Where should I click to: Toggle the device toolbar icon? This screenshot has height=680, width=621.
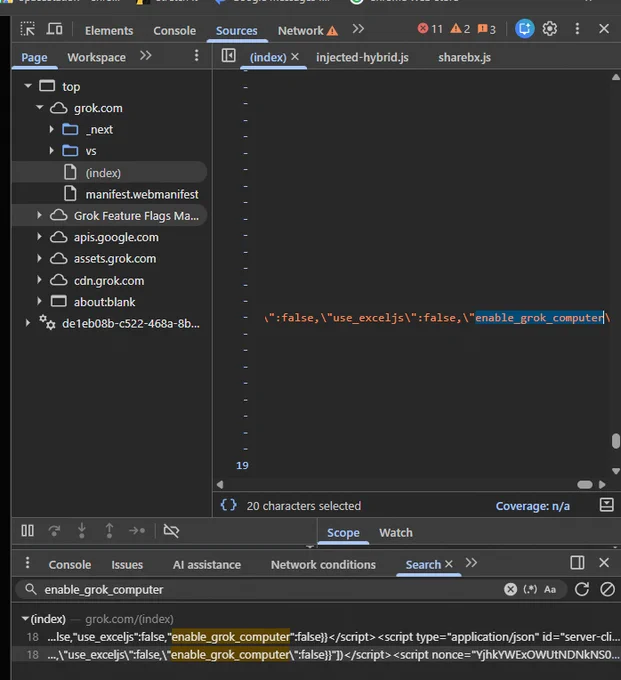click(x=54, y=29)
